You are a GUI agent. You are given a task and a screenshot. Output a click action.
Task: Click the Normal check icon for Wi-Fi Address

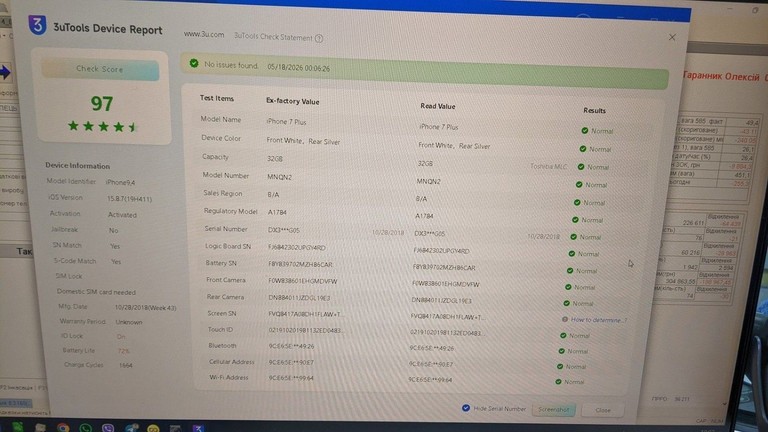(558, 382)
